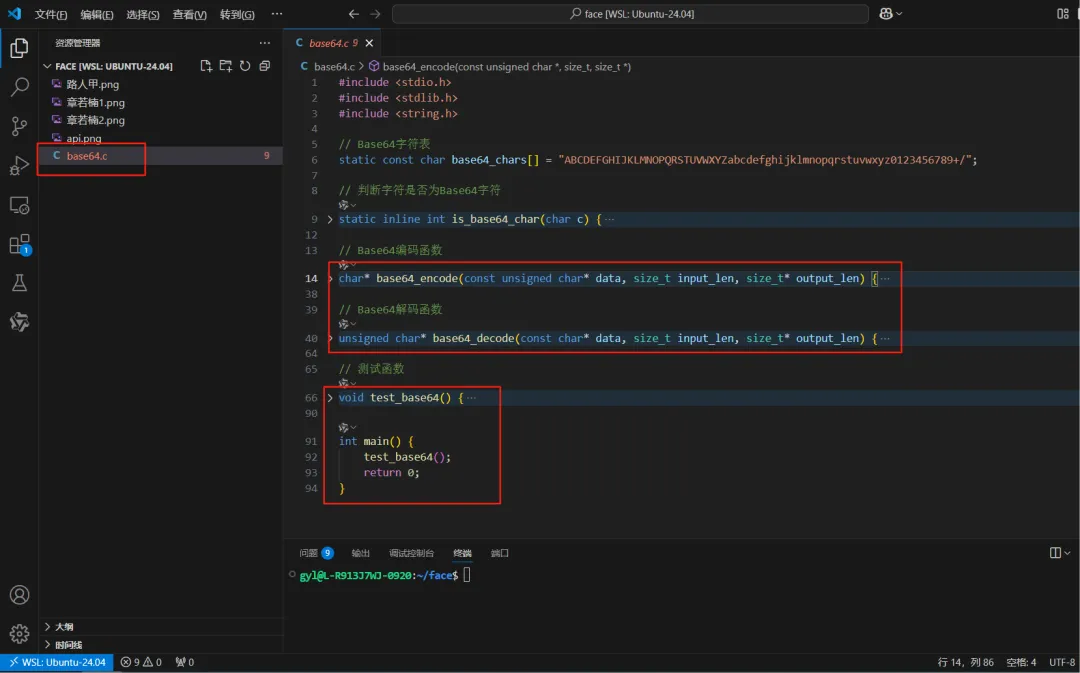Expand the folded test_base64 function
This screenshot has width=1080, height=673.
click(331, 398)
